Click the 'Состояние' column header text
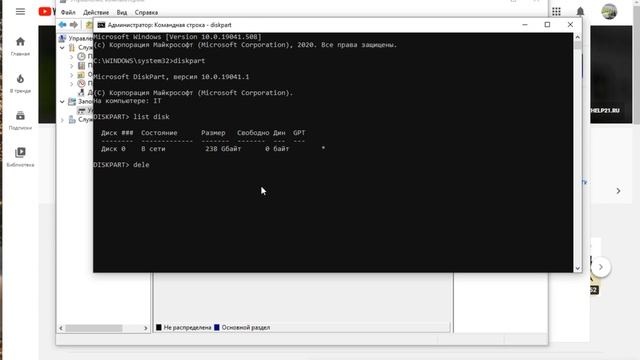The height and width of the screenshot is (360, 640). tap(159, 133)
